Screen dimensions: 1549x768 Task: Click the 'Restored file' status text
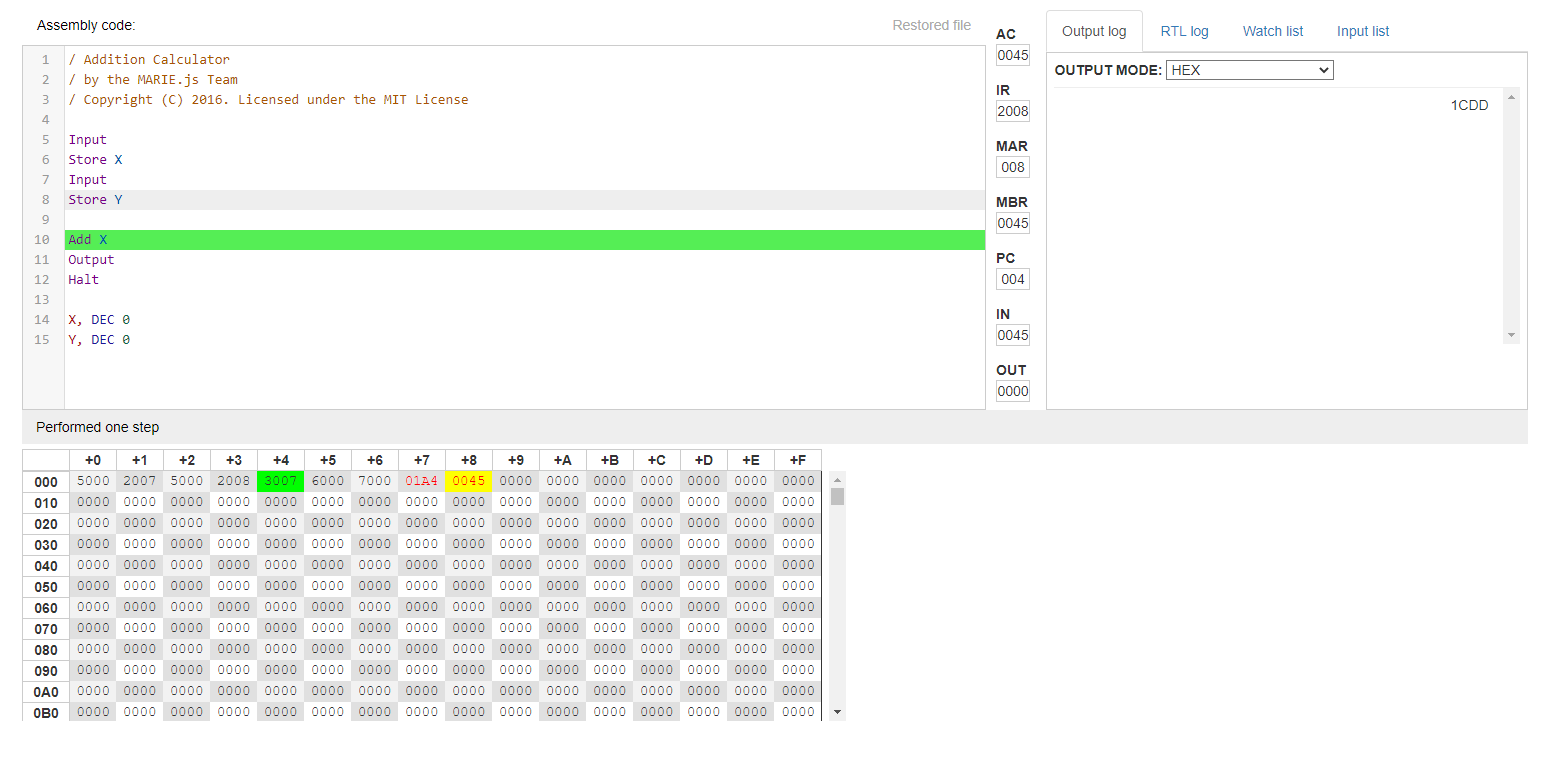(x=931, y=25)
